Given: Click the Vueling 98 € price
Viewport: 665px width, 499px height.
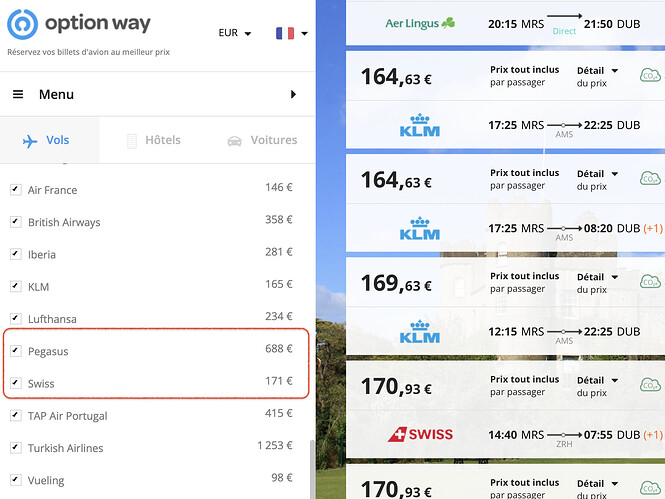Looking at the screenshot, I should click(282, 478).
